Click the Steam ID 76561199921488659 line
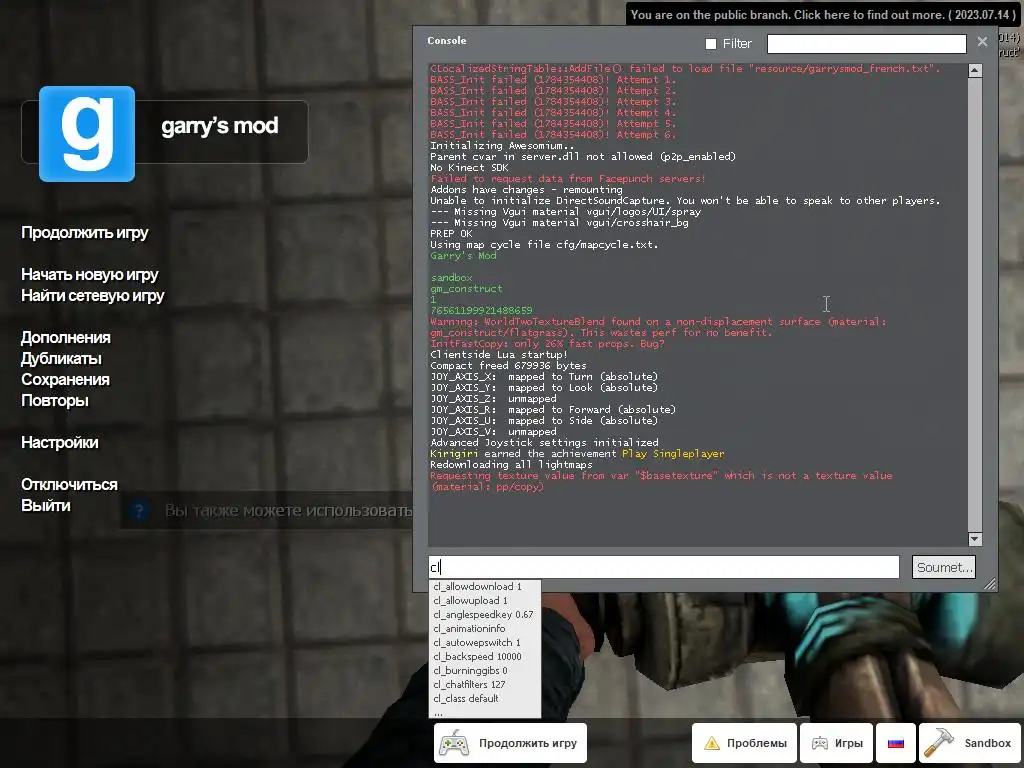The height and width of the screenshot is (768, 1024). click(481, 310)
